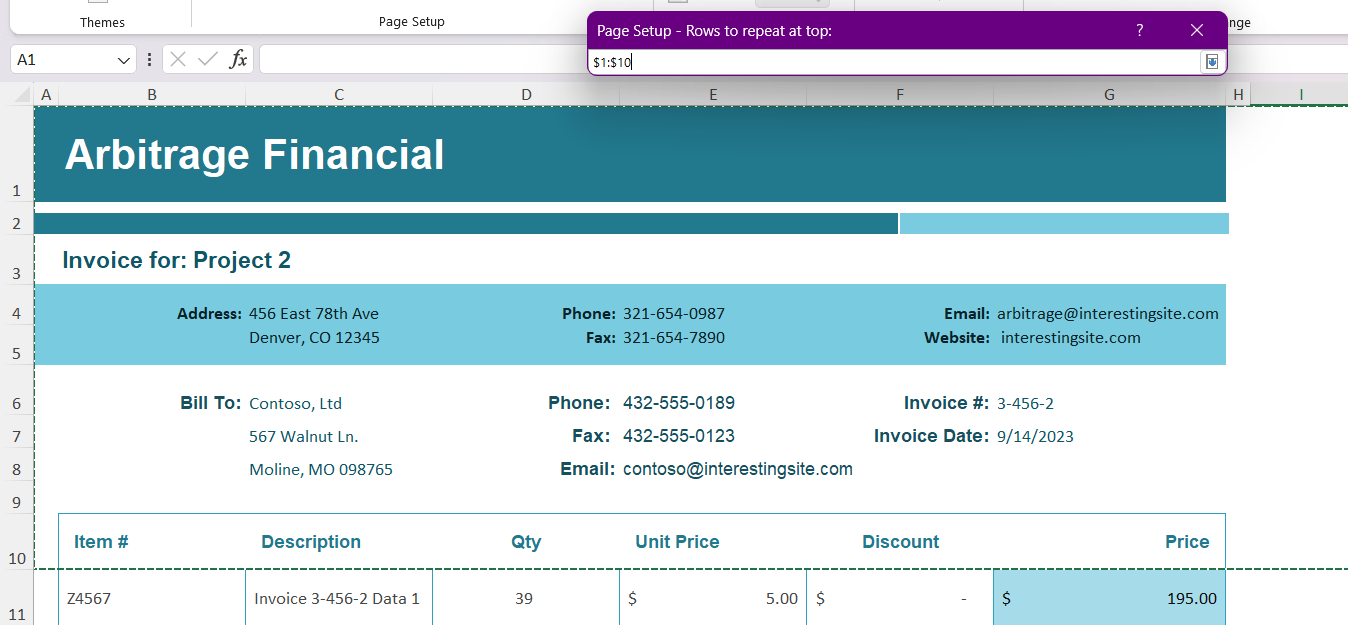Click the Select All corner triangle
Screen dimensions: 1348x625
[22, 95]
